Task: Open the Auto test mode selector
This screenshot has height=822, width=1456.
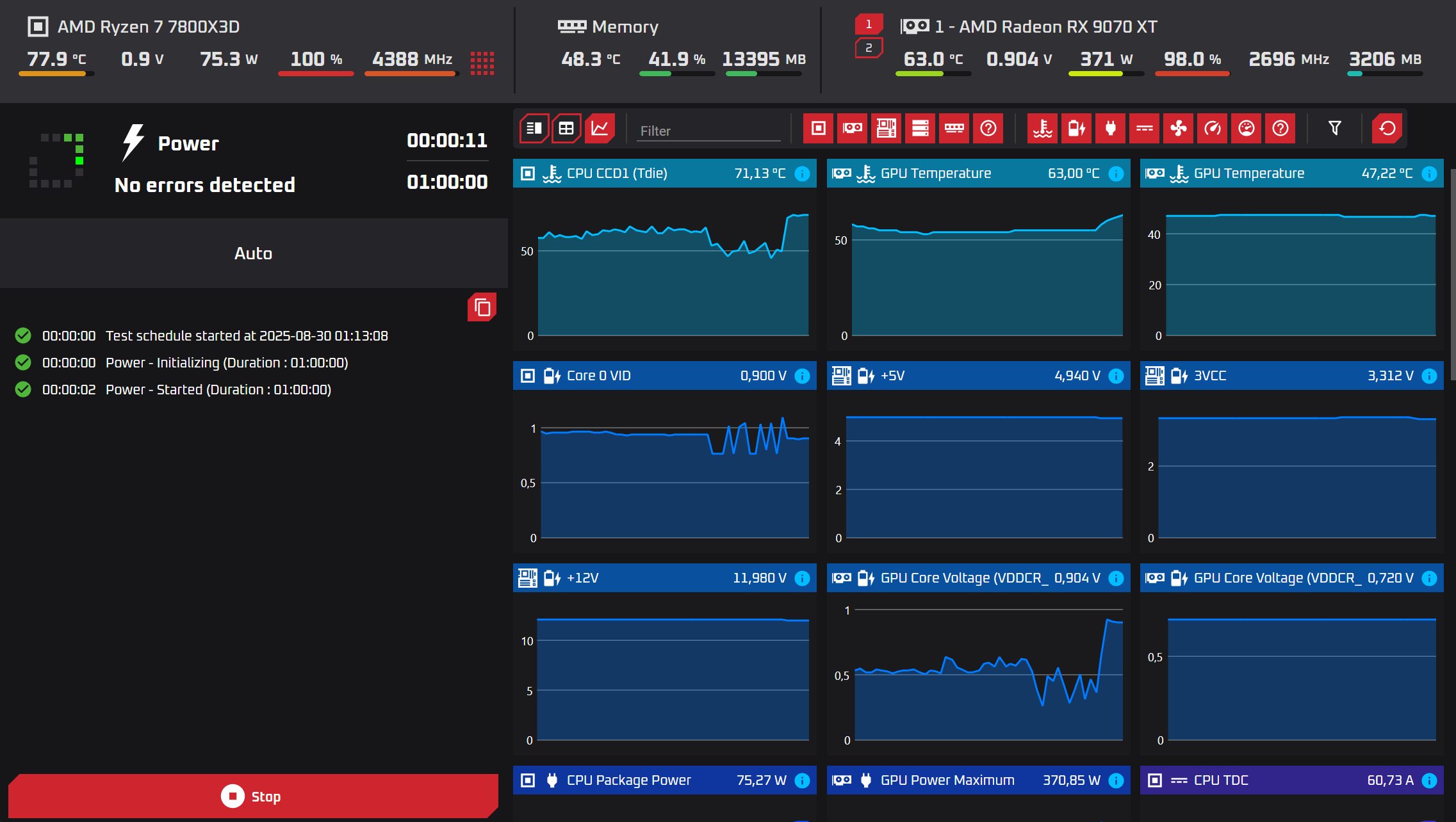Action: click(x=254, y=254)
